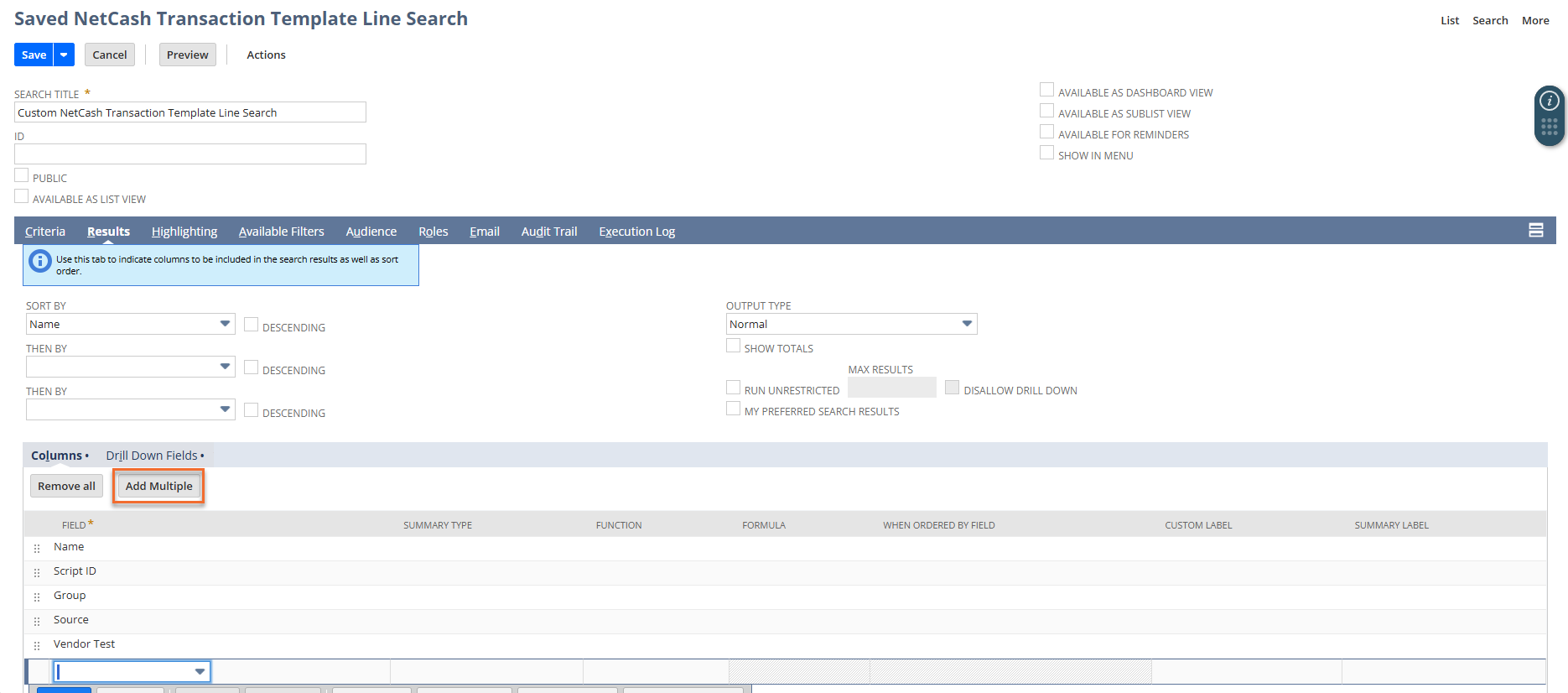The height and width of the screenshot is (693, 1568).
Task: Check Available as Dashboard View
Action: click(x=1046, y=90)
